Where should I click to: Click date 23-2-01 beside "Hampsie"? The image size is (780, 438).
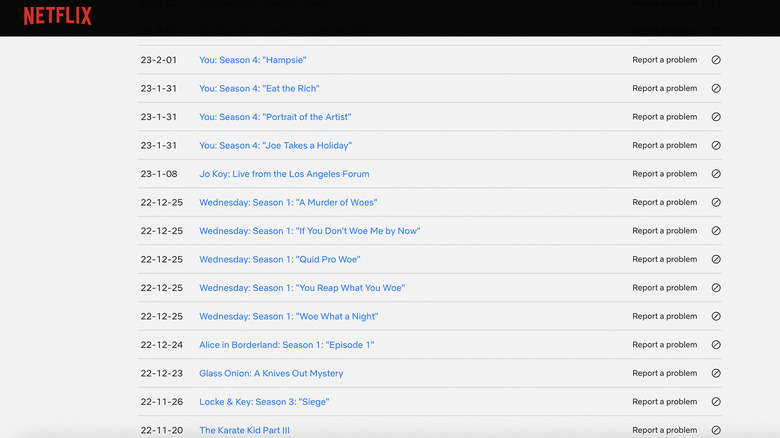point(159,60)
